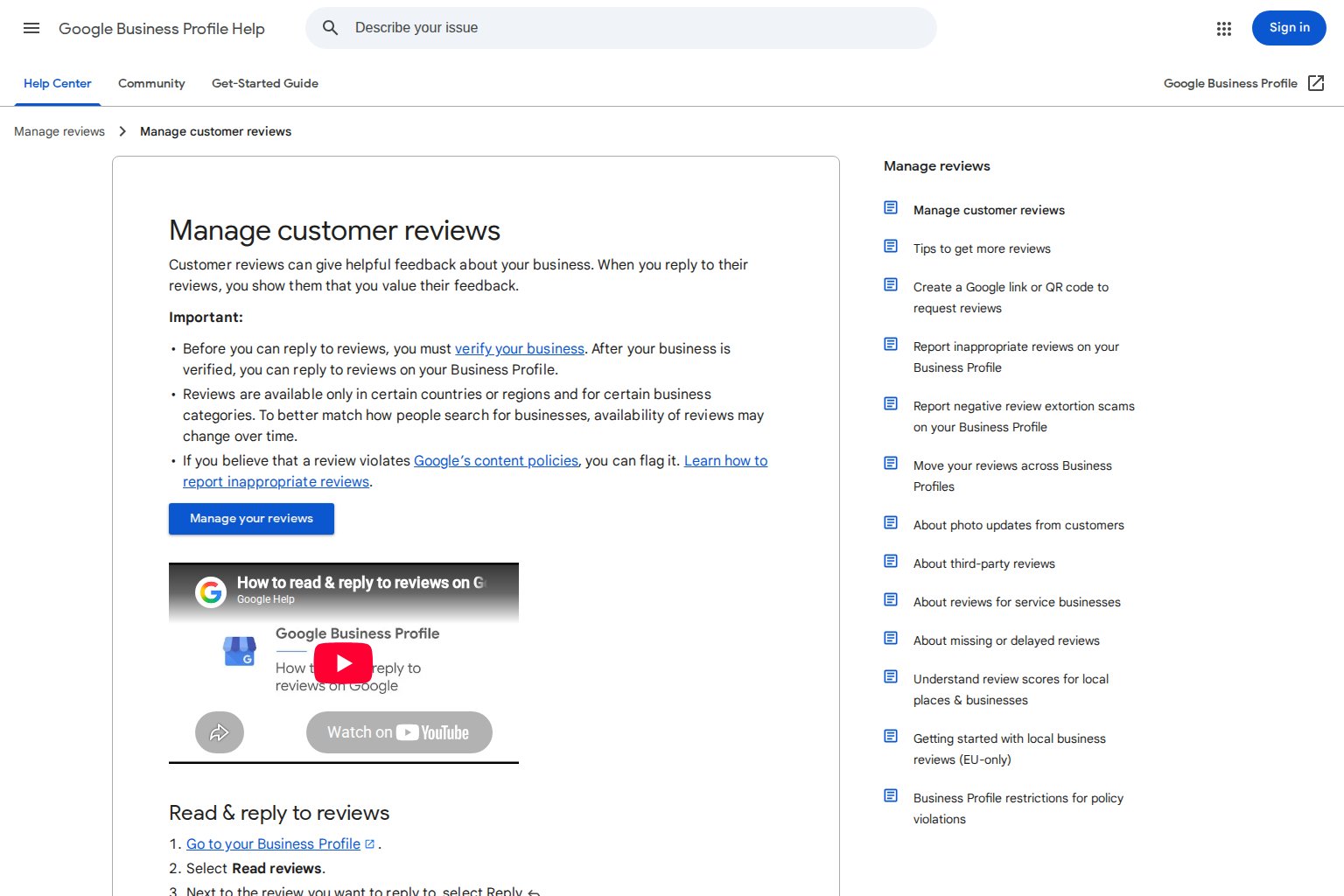
Task: Click article icon beside About reviews for service businesses
Action: click(891, 599)
